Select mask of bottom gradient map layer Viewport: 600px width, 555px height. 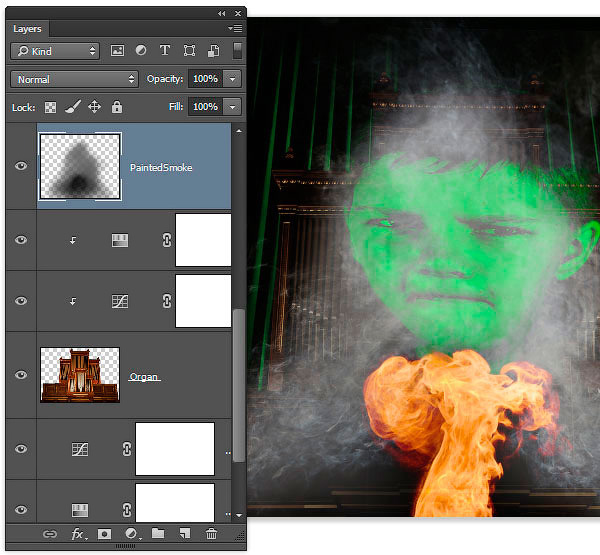[x=175, y=503]
